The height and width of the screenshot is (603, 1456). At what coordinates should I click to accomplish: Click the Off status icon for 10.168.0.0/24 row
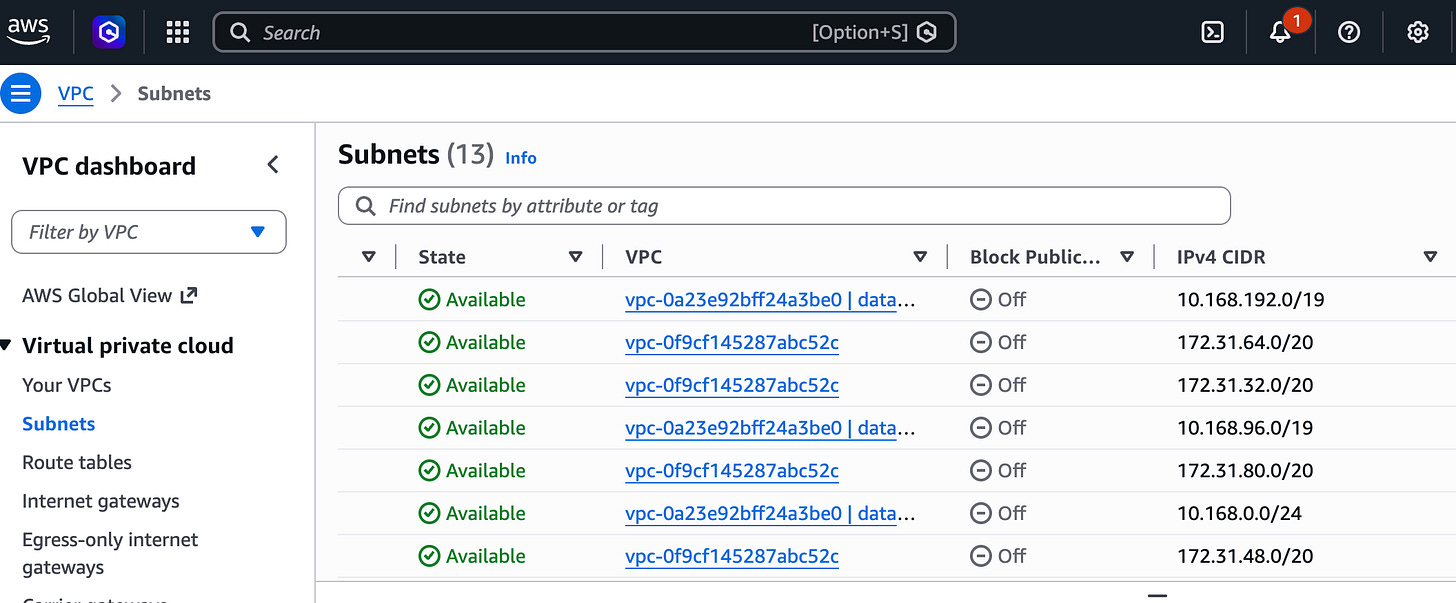981,514
